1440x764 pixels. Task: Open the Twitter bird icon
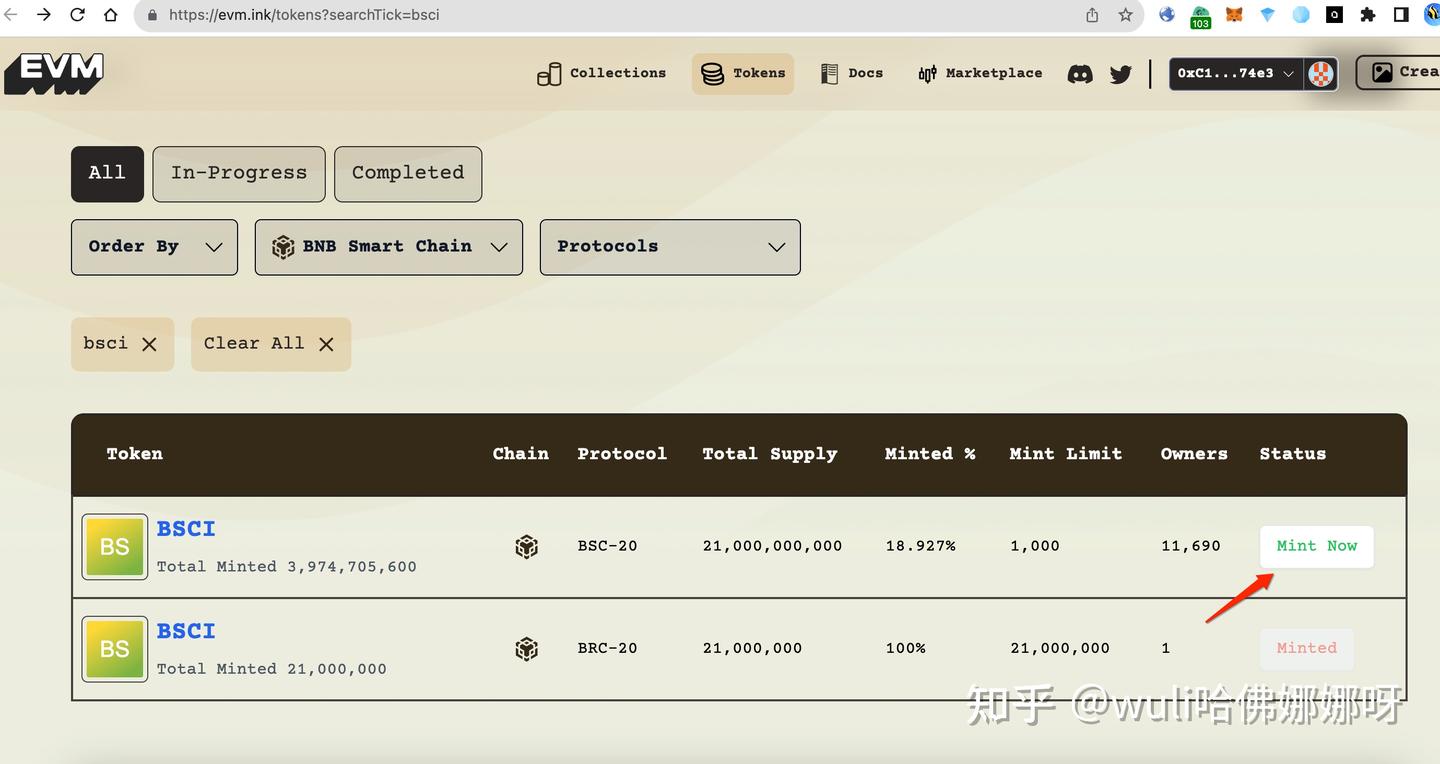click(1120, 74)
